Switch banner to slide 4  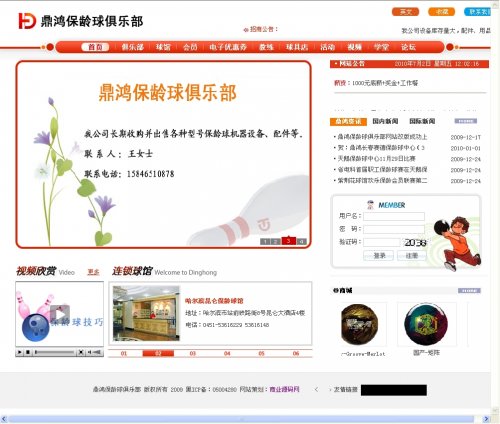(302, 241)
